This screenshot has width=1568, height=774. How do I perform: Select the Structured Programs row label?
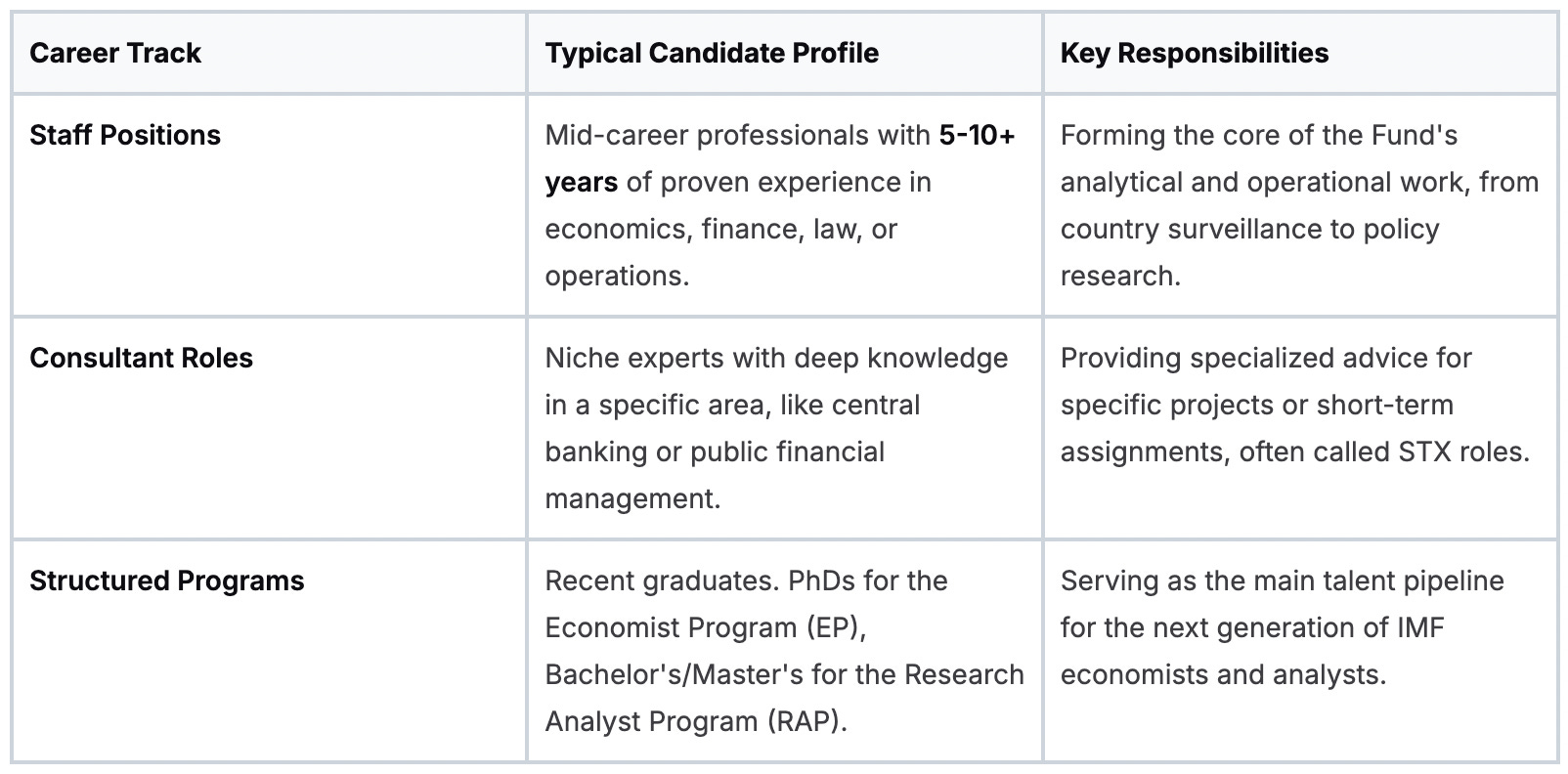click(167, 580)
